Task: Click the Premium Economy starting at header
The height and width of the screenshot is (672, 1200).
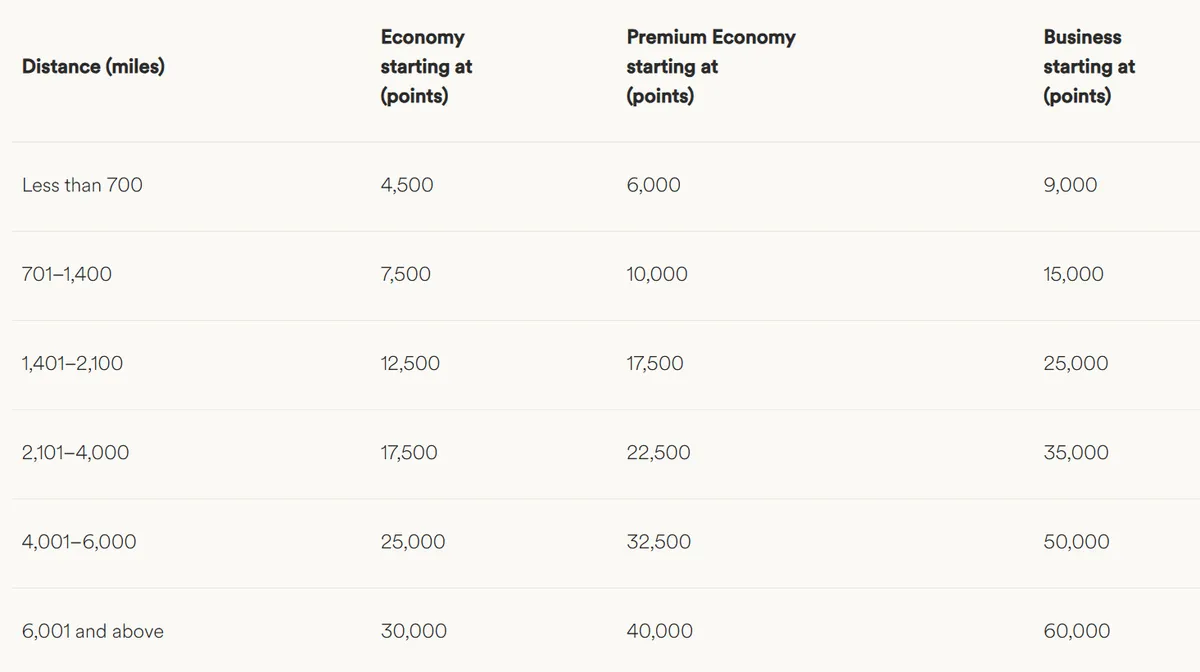Action: 711,67
